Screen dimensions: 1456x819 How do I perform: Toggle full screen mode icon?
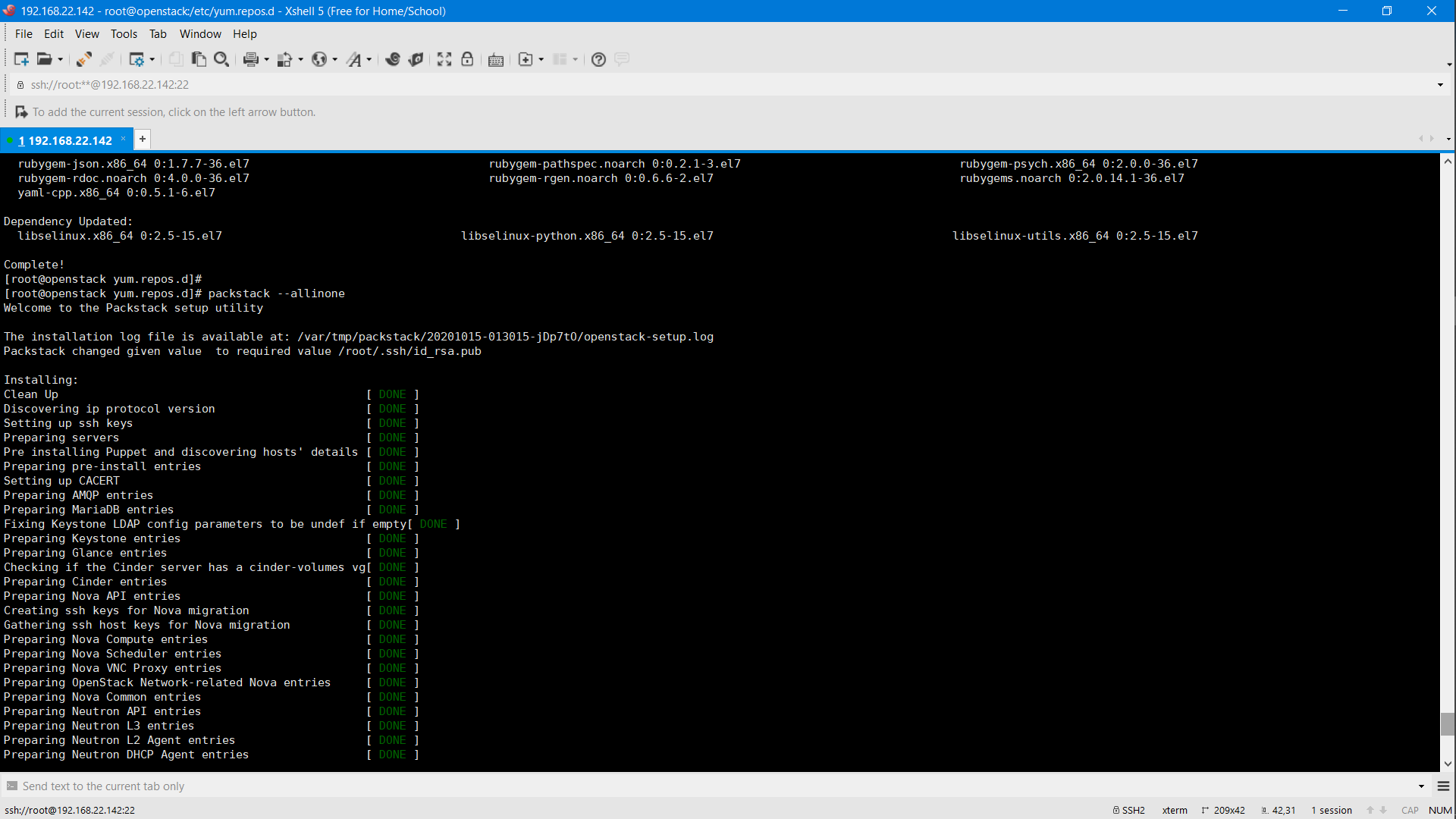point(444,59)
